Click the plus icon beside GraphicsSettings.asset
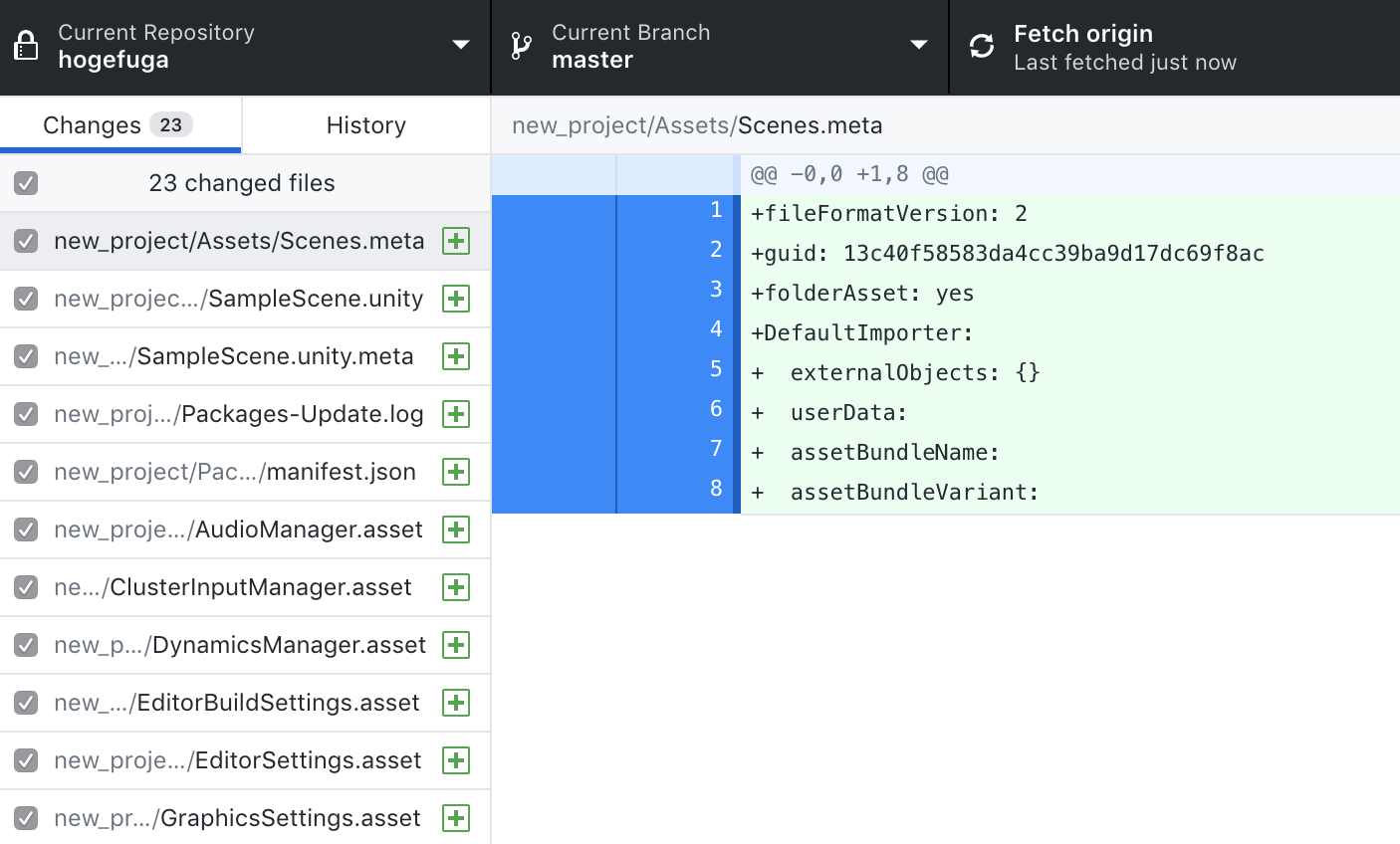The image size is (1400, 844). tap(456, 817)
